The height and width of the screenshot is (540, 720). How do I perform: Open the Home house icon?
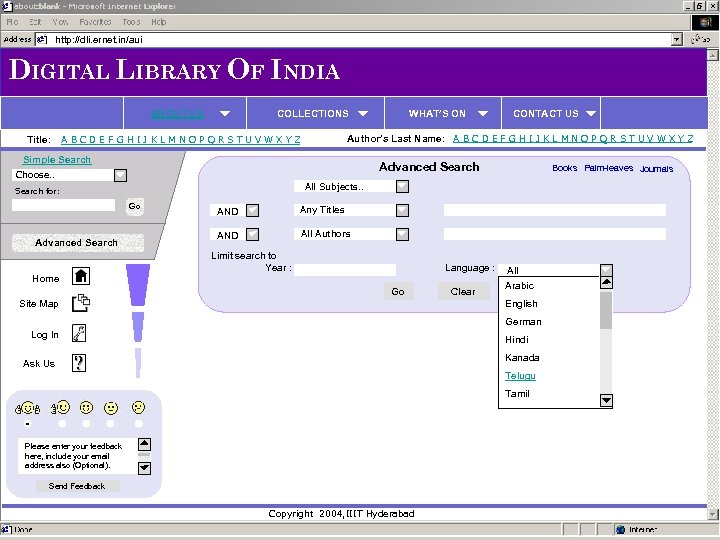81,276
